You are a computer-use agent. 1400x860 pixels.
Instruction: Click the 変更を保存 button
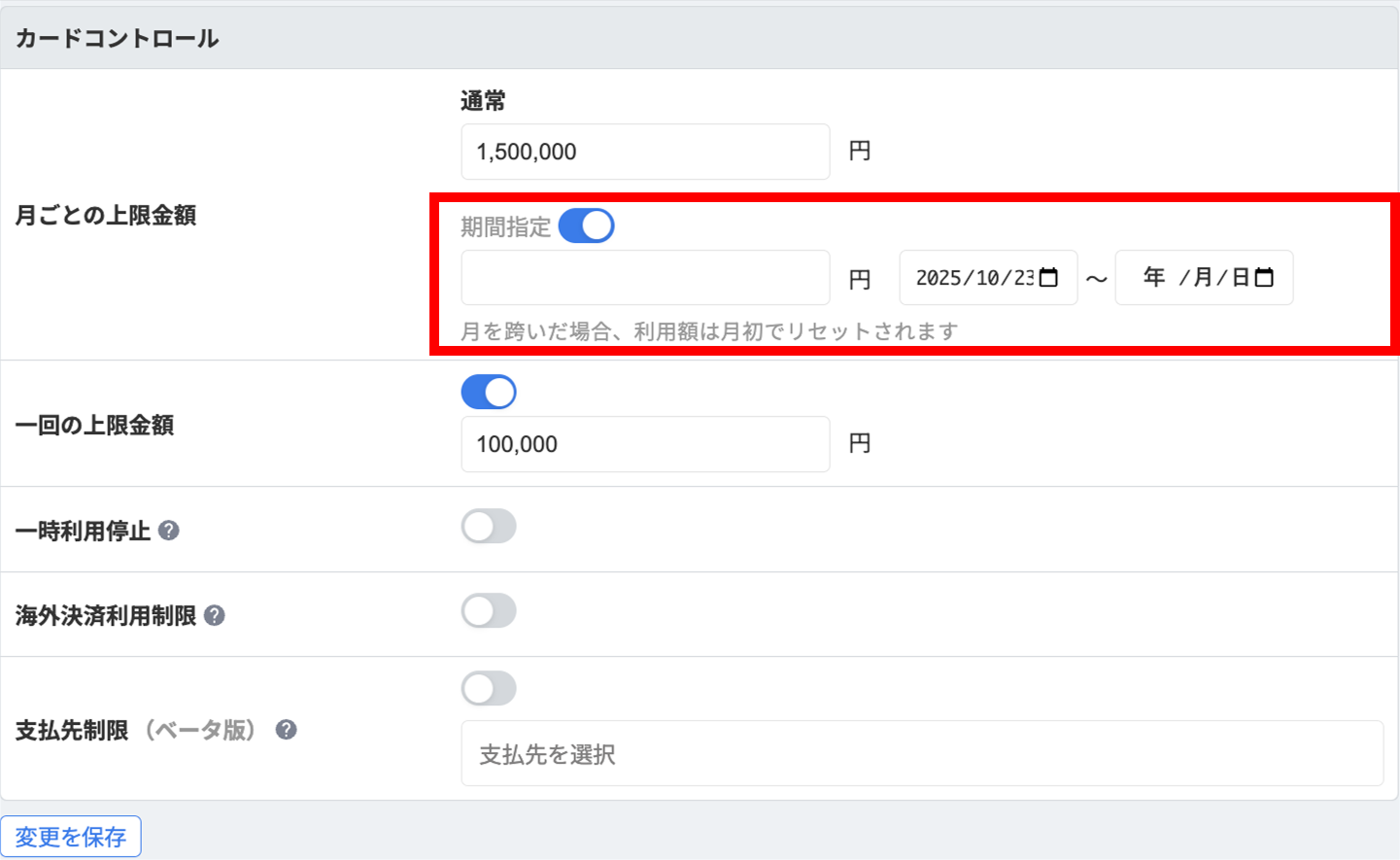click(71, 837)
